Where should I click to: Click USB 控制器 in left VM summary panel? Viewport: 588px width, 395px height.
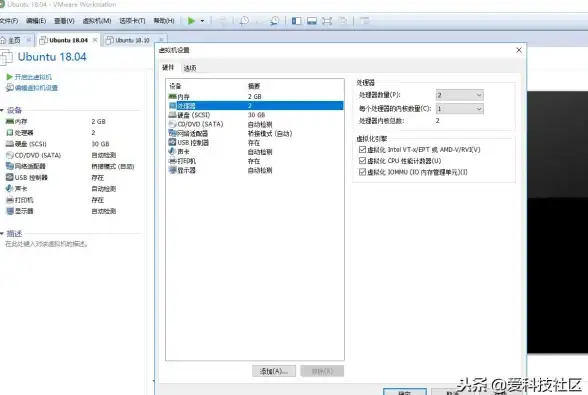[x=27, y=177]
